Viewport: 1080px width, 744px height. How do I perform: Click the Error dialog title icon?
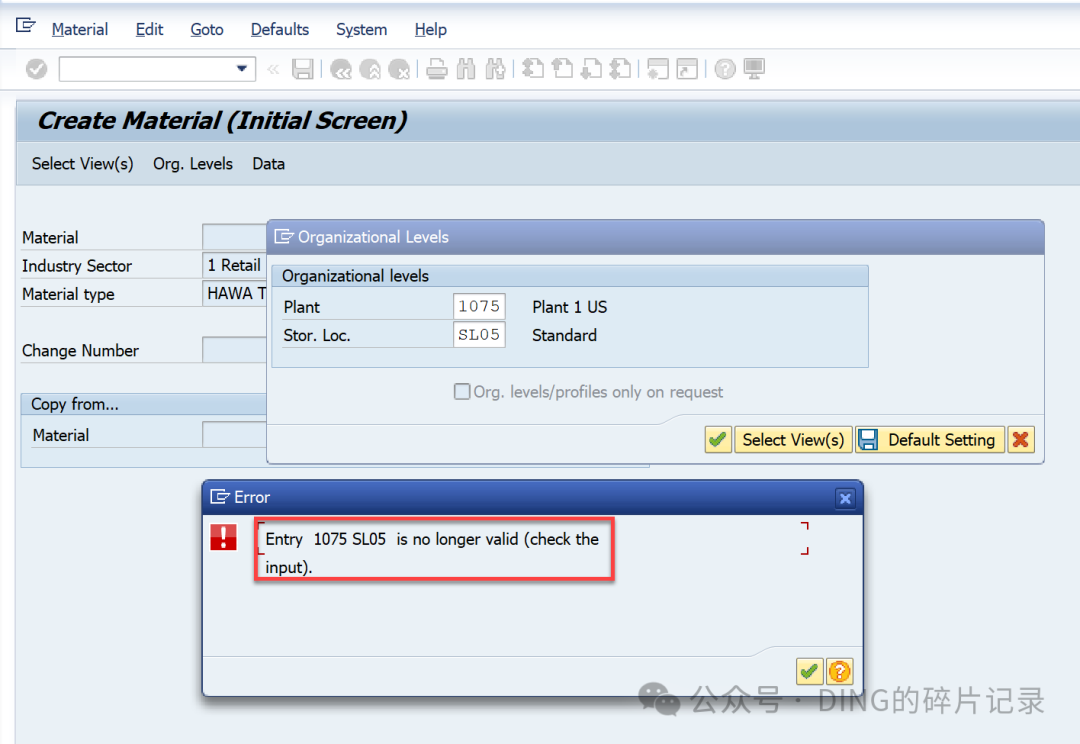[x=220, y=497]
